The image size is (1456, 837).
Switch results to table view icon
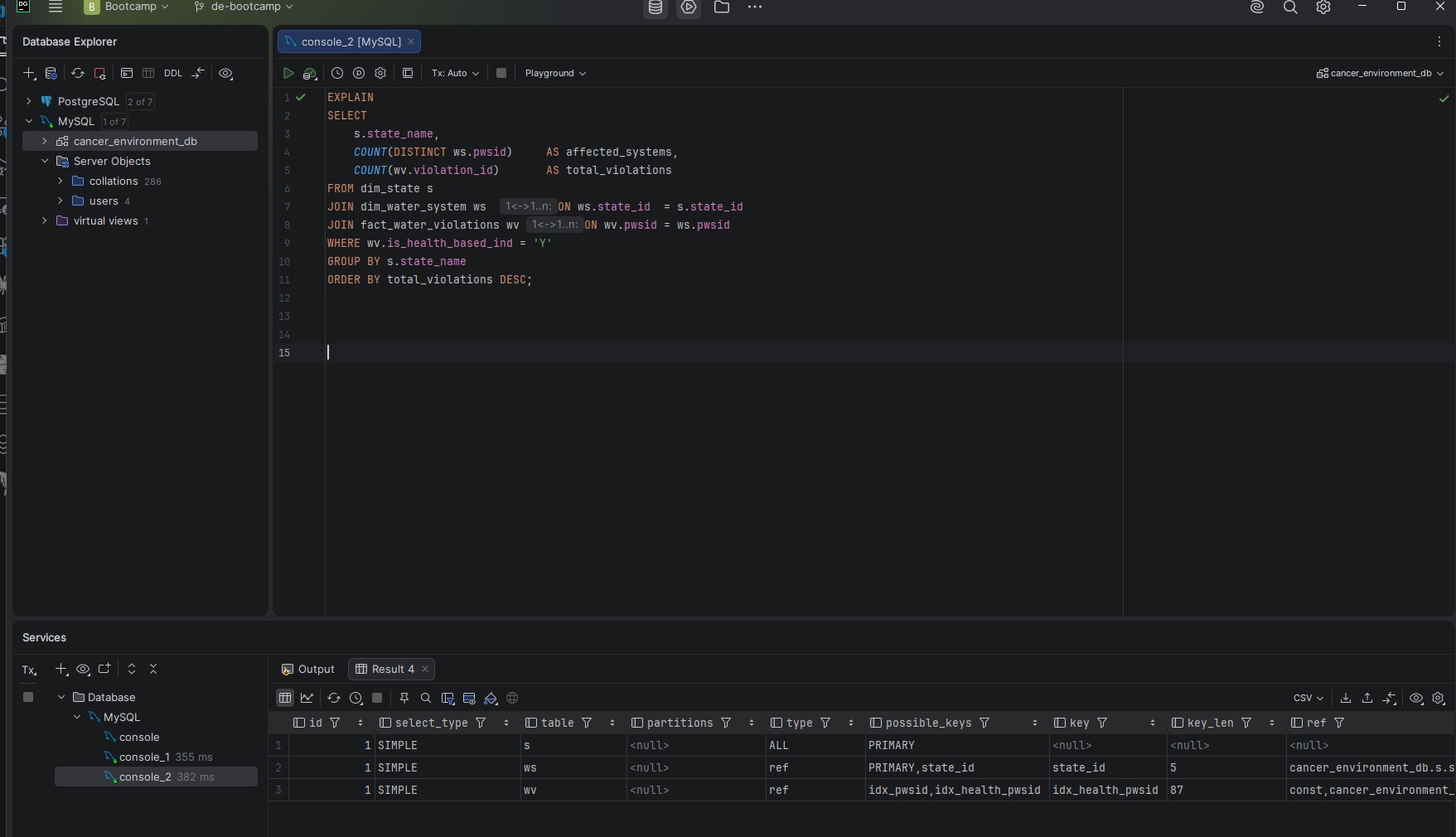click(x=285, y=698)
